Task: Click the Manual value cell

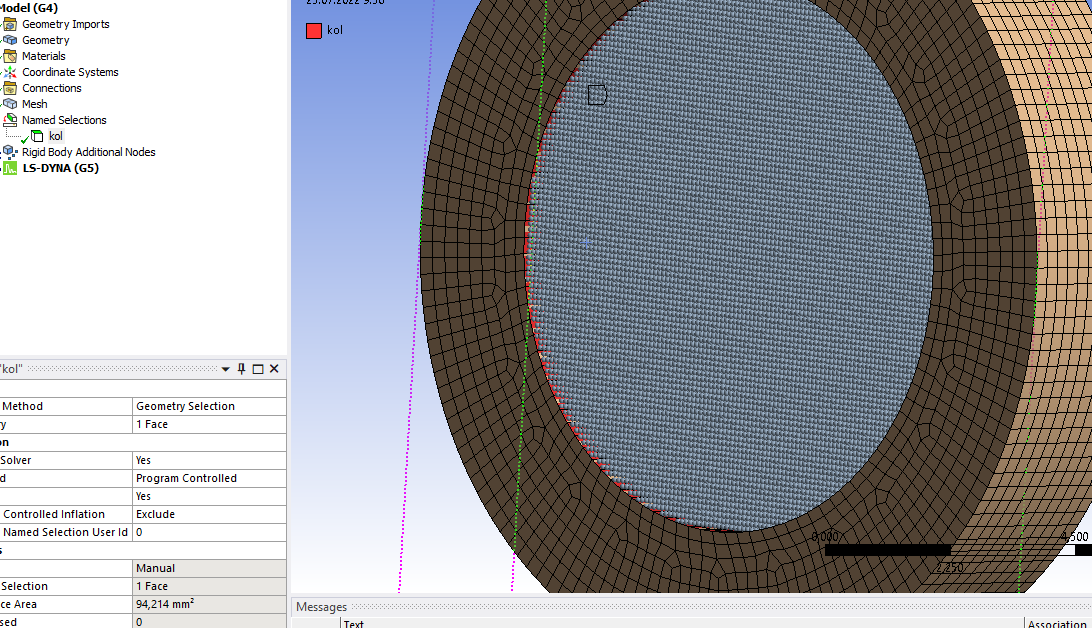Action: pos(210,569)
